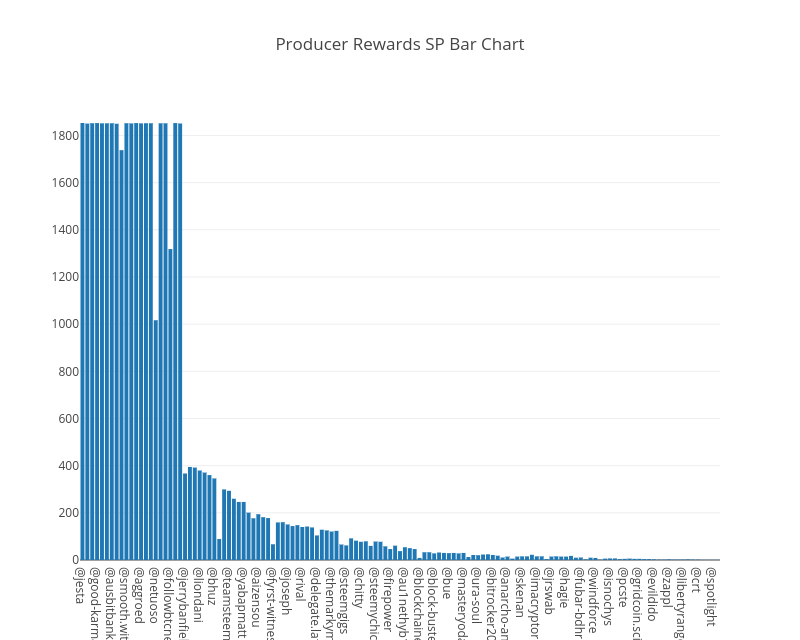Click the @bhuz x-axis label
Viewport: 800px width, 640px height.
(x=212, y=586)
